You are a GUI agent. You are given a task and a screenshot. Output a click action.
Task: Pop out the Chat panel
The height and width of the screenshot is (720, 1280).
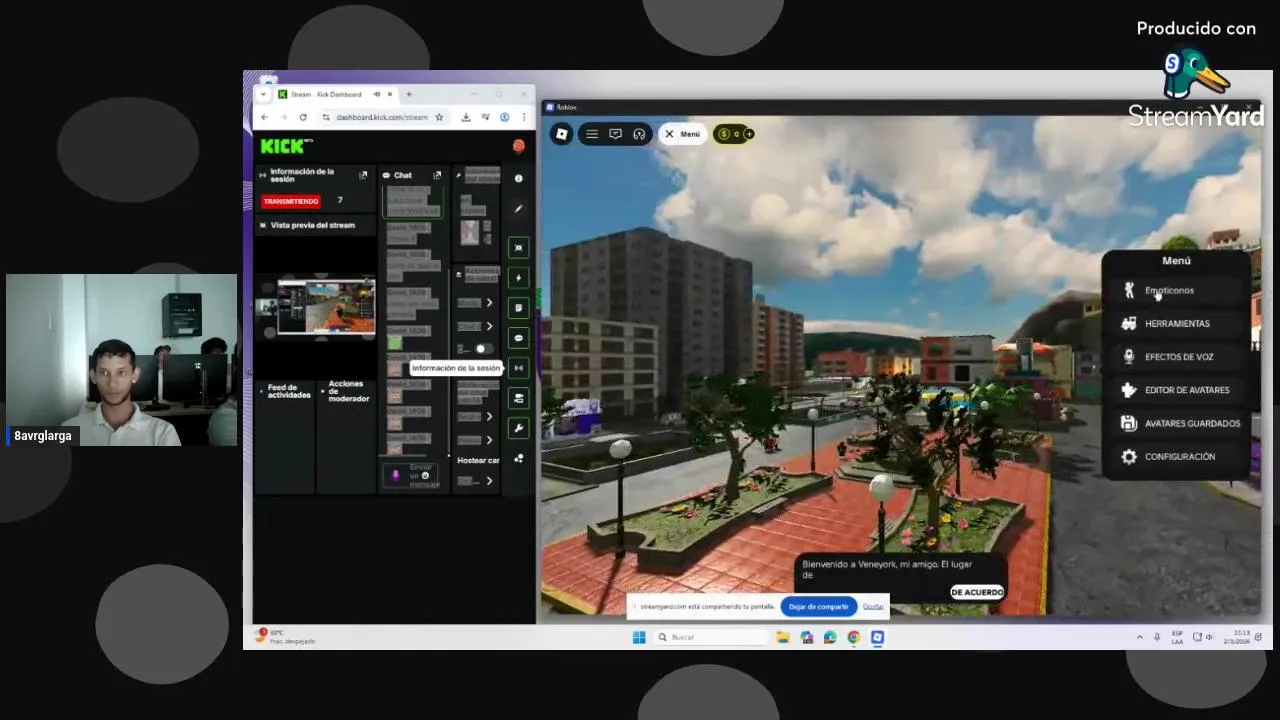tap(437, 175)
